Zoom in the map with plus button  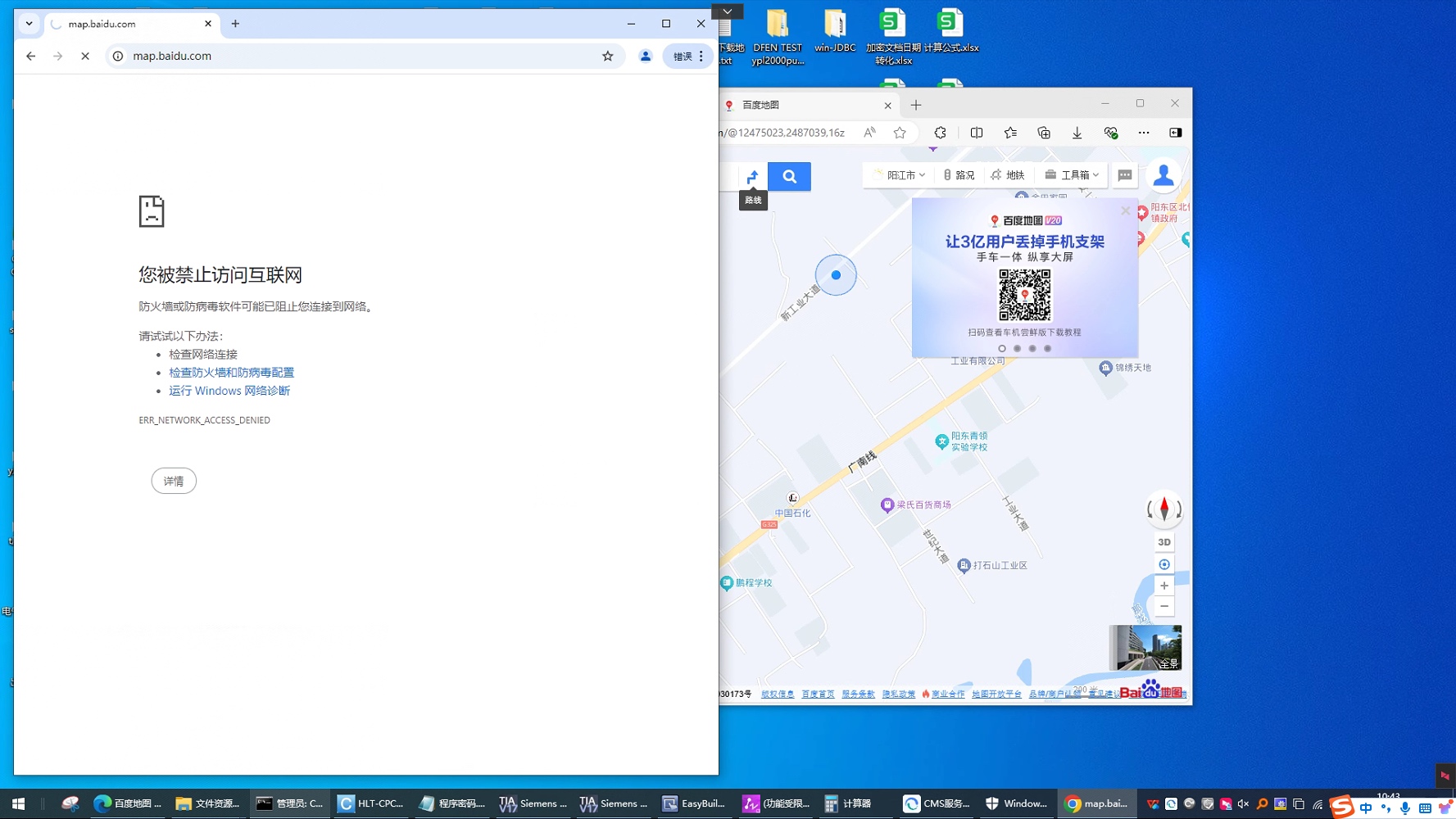pyautogui.click(x=1164, y=586)
